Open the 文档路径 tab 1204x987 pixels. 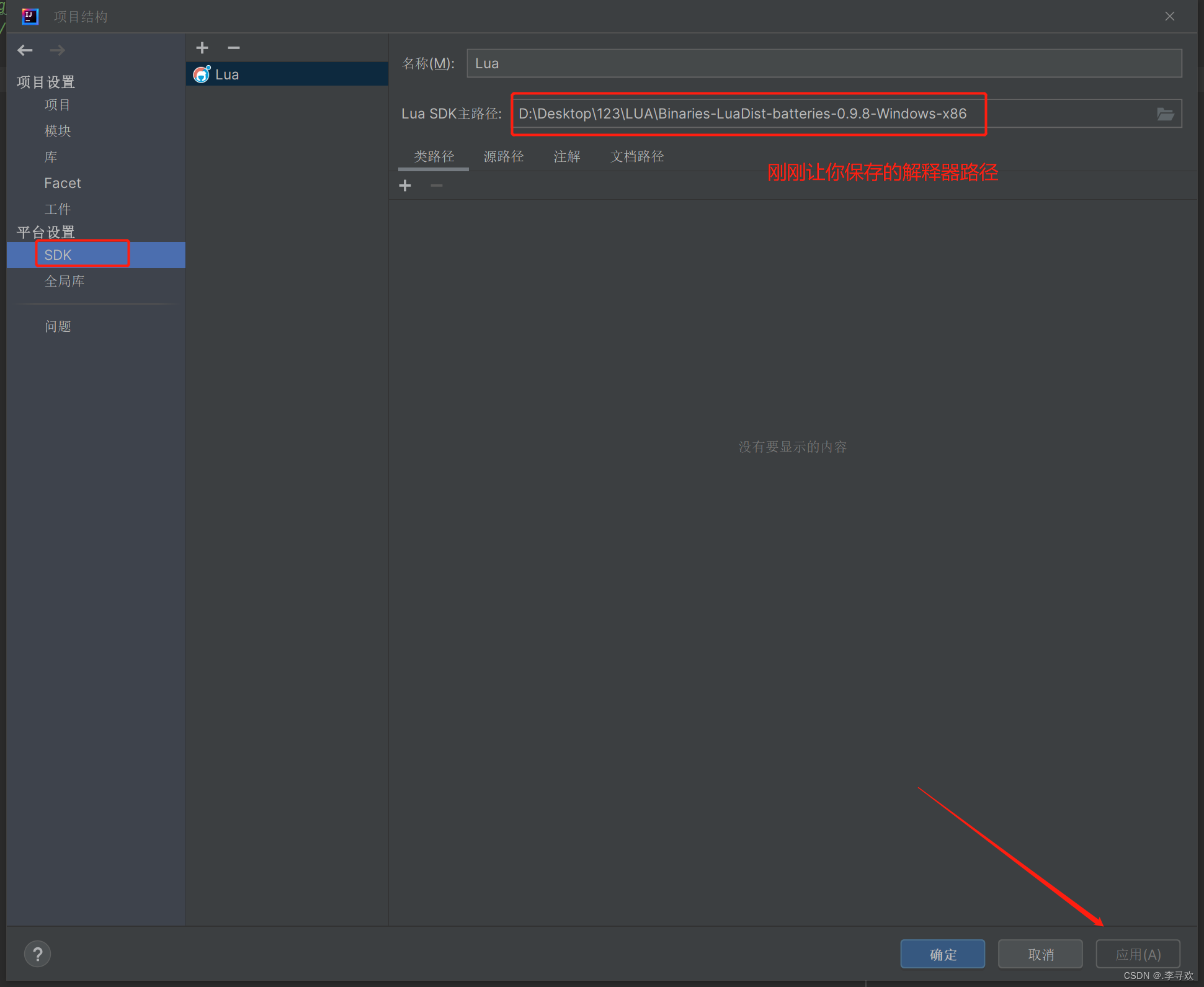636,156
